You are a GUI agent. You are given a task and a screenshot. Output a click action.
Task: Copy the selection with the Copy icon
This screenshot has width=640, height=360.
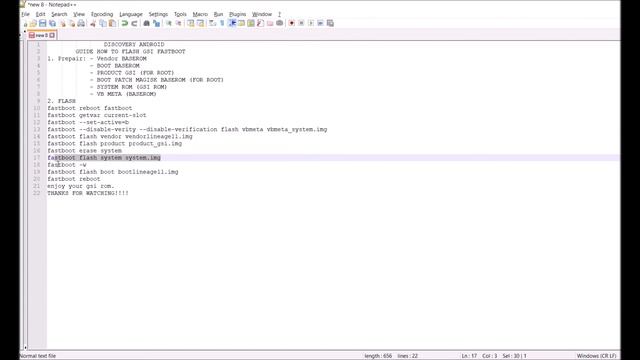click(x=103, y=23)
